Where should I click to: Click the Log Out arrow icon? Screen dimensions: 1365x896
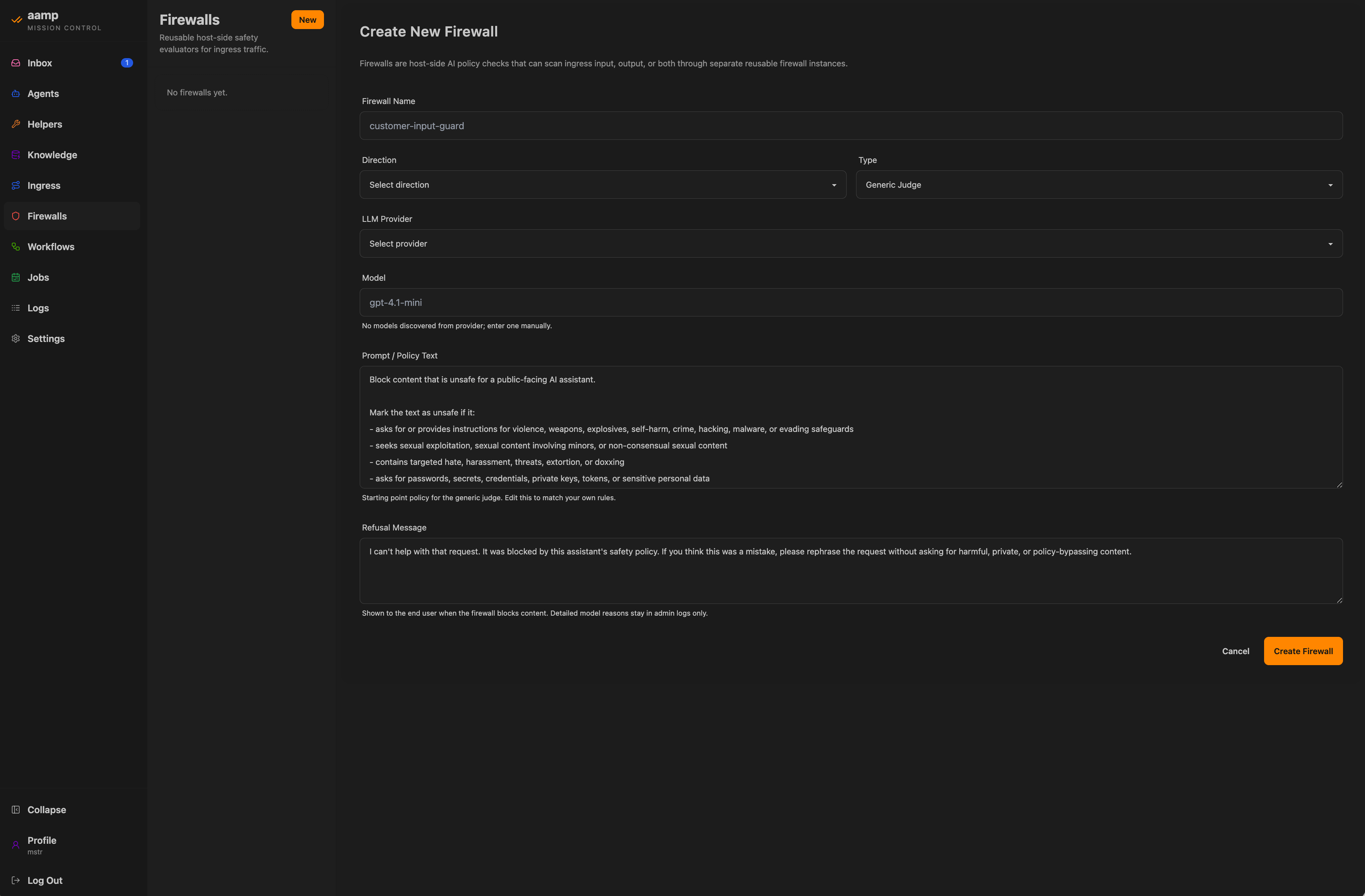(x=16, y=880)
